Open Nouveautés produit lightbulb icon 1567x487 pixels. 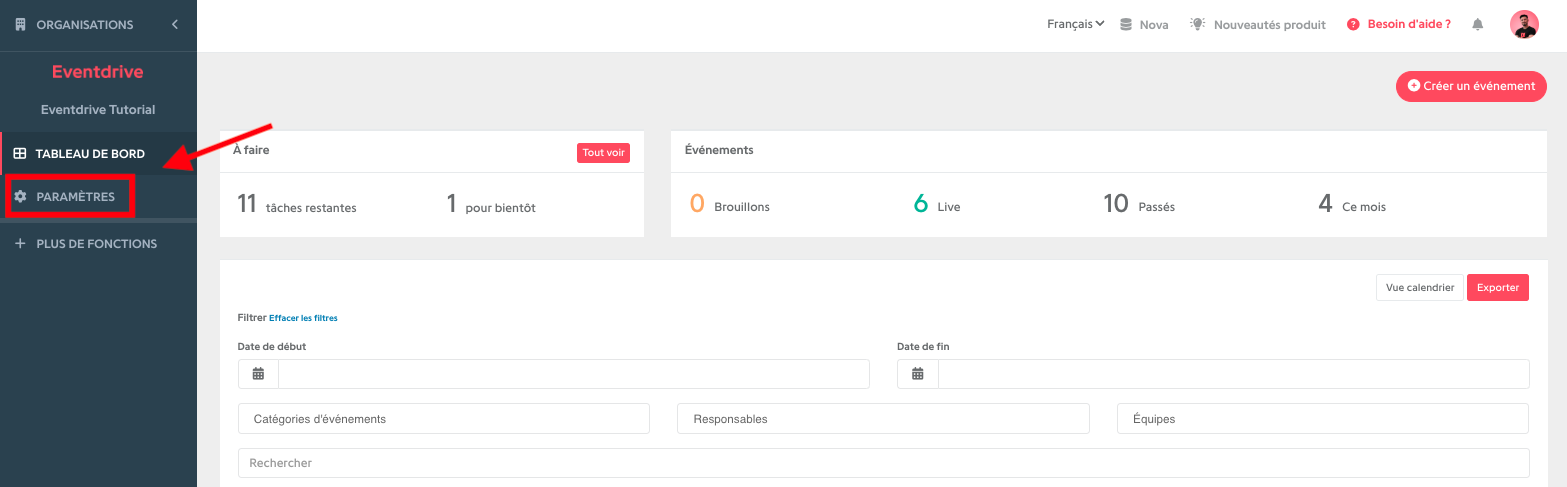(x=1197, y=24)
